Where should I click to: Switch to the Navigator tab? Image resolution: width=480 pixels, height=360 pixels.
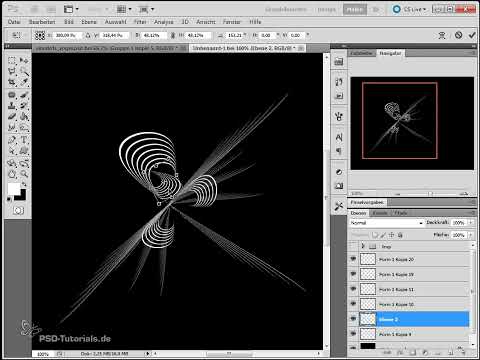click(390, 53)
